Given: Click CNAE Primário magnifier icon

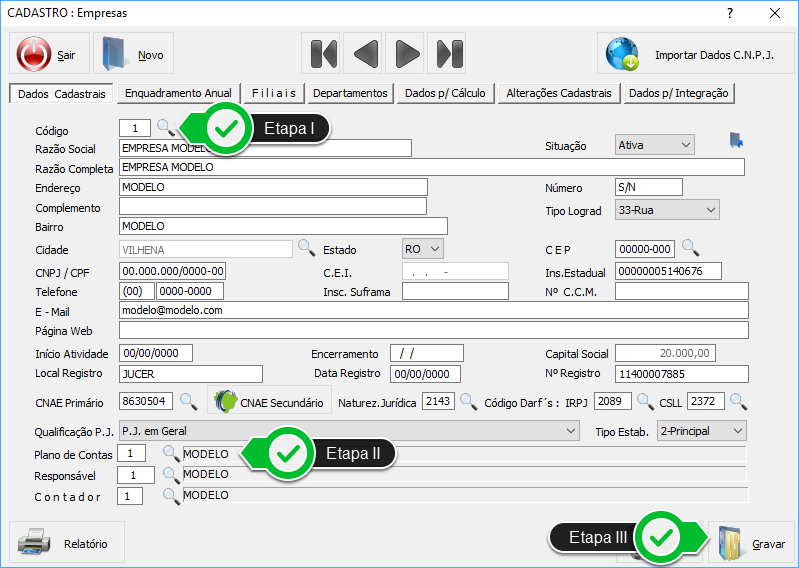Looking at the screenshot, I should coord(188,401).
